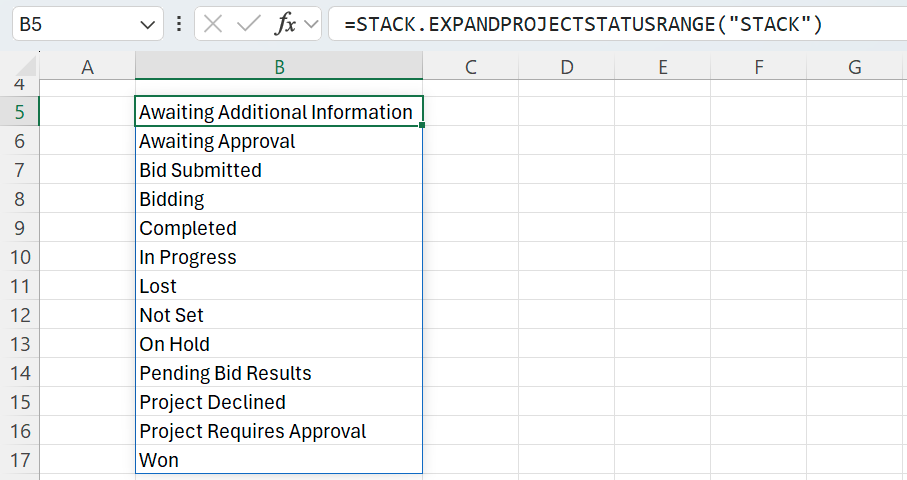
Task: Select column D header
Action: (566, 67)
